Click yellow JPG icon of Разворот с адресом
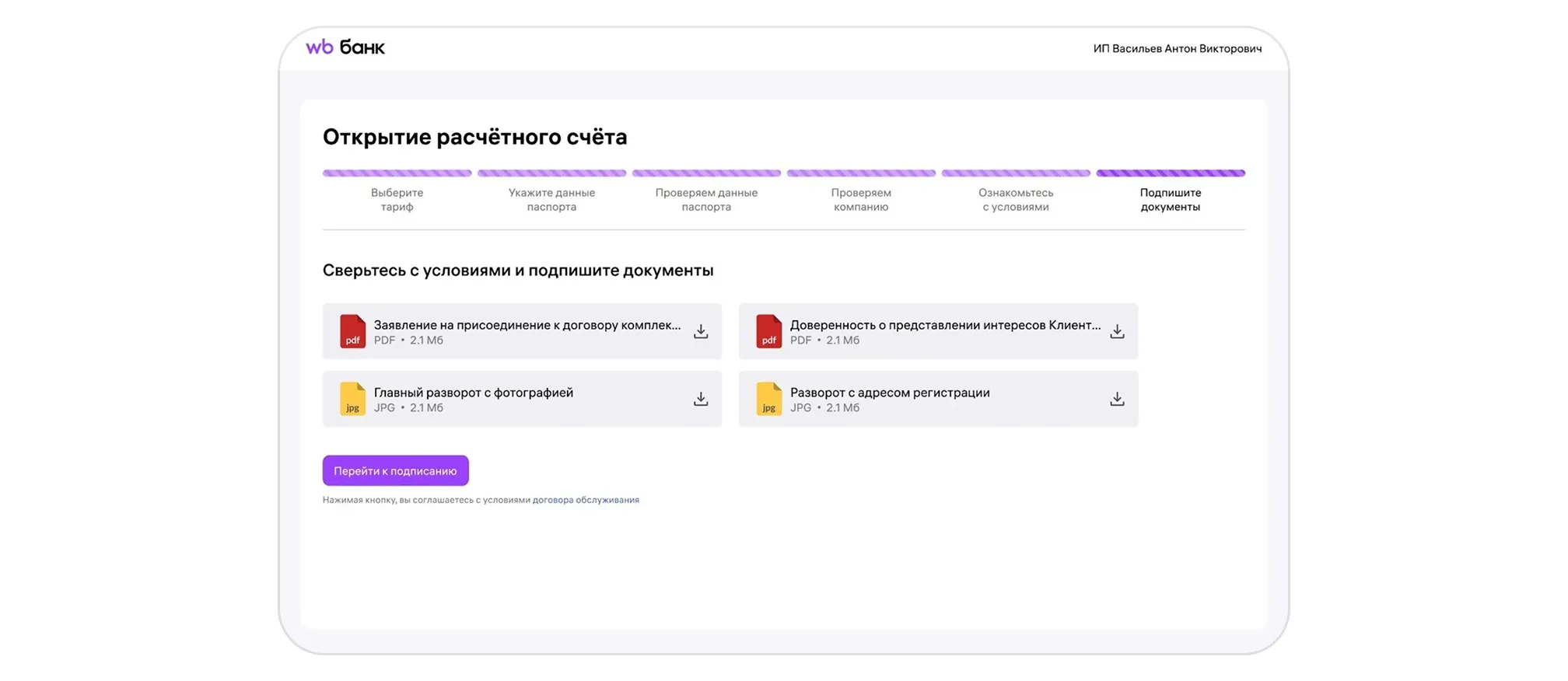 [x=768, y=399]
